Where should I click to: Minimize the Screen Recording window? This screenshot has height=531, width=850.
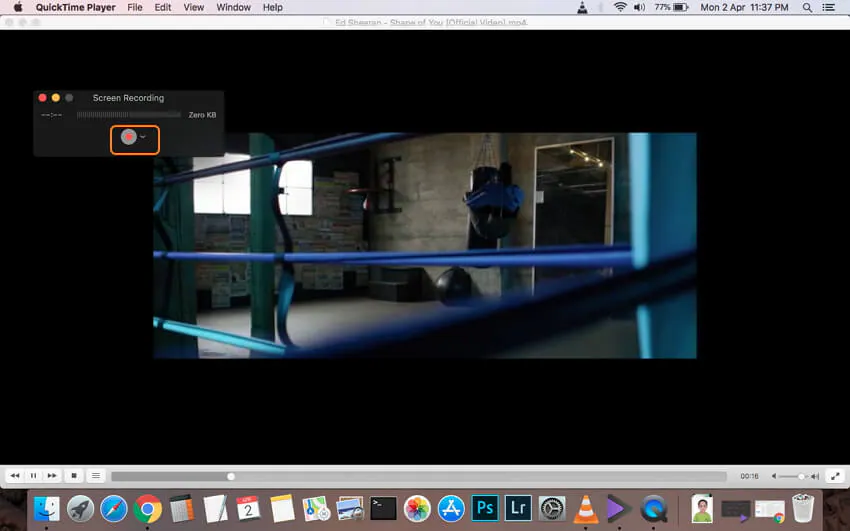click(56, 98)
